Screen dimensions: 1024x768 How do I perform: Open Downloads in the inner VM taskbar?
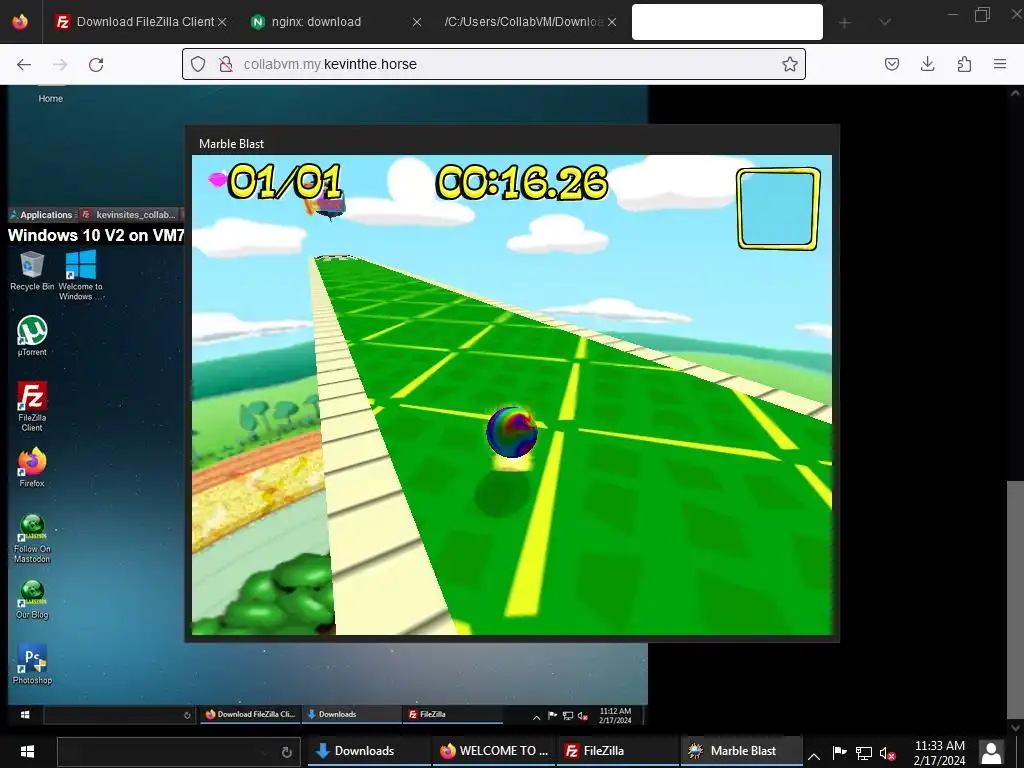click(x=351, y=714)
